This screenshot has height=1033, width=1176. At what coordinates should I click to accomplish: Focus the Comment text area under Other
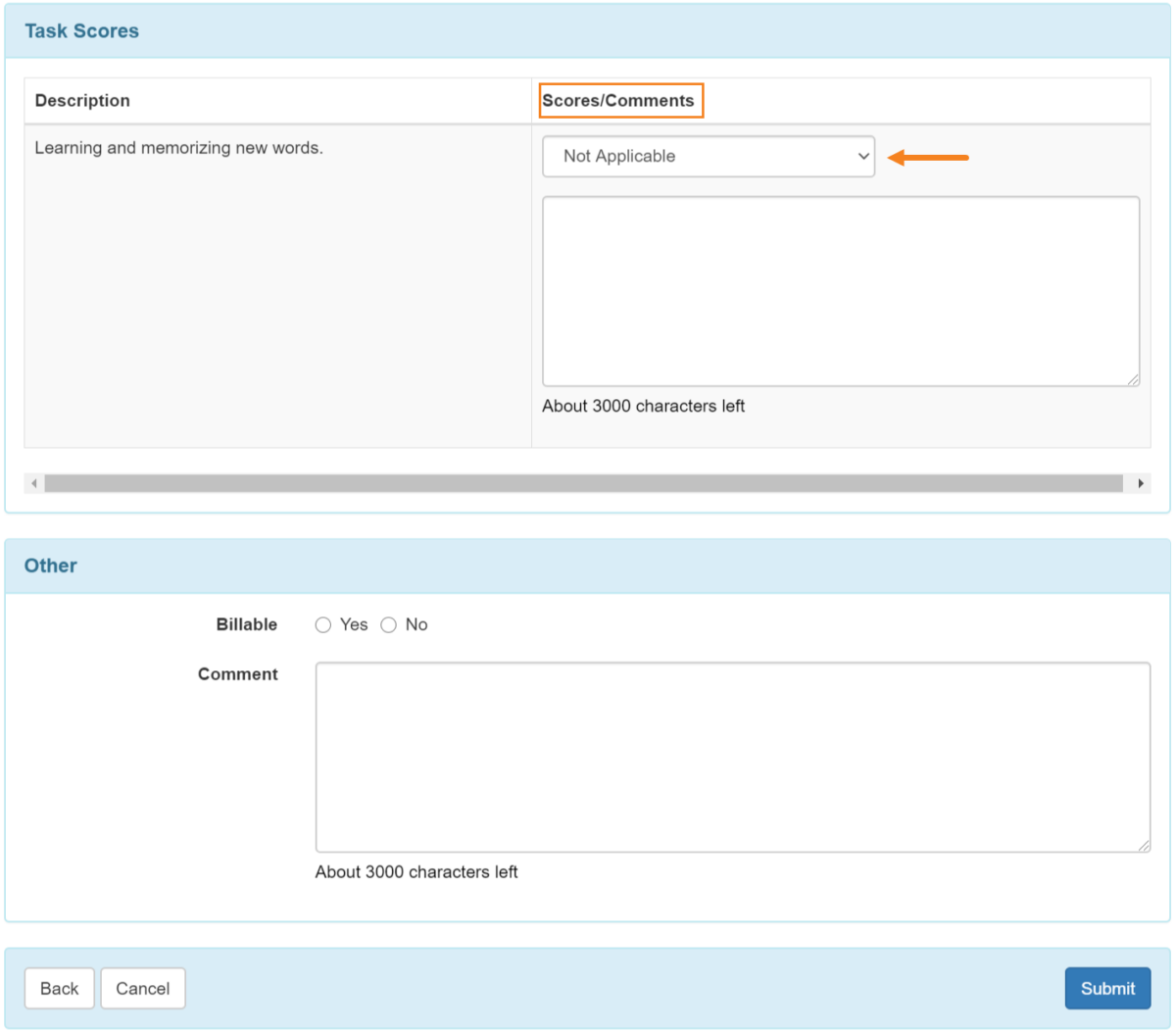pyautogui.click(x=732, y=757)
